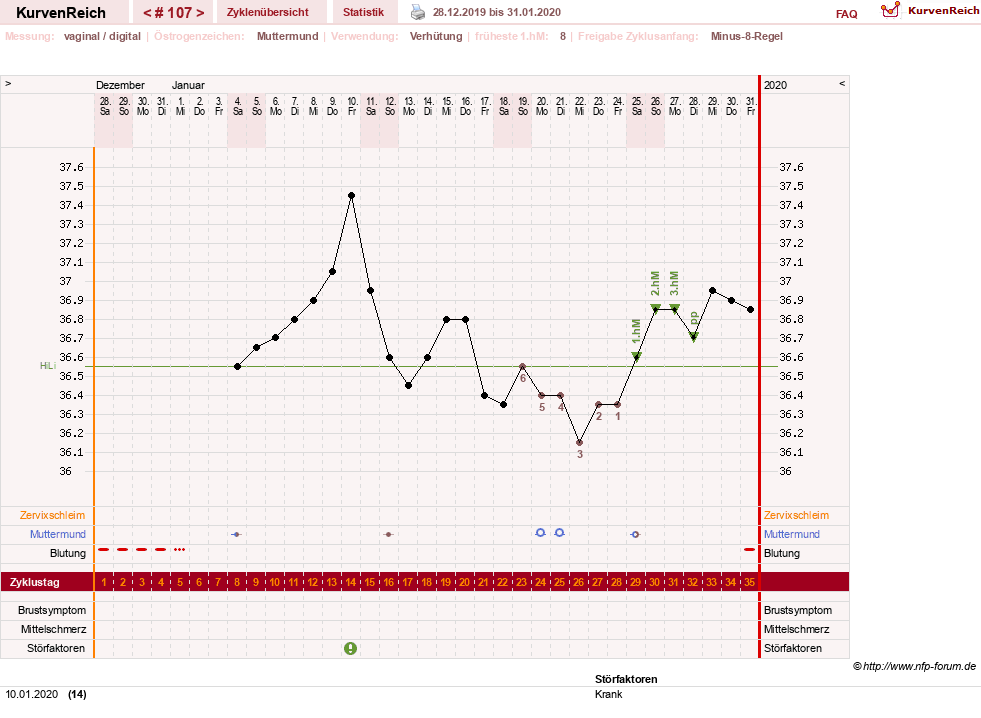Screen dimensions: 981x718
Task: Select cycle day 29 in Zyklustag row
Action: (635, 582)
